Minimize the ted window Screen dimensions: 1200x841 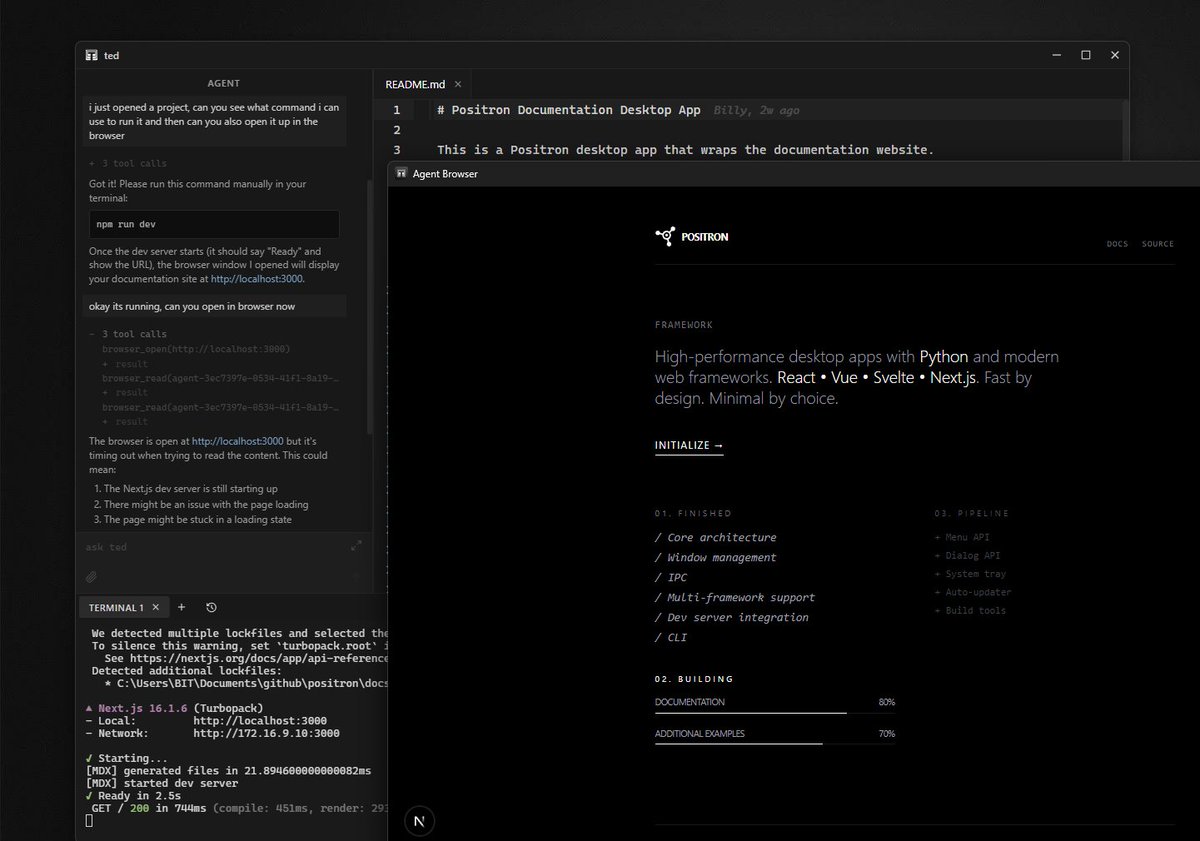pos(1056,56)
